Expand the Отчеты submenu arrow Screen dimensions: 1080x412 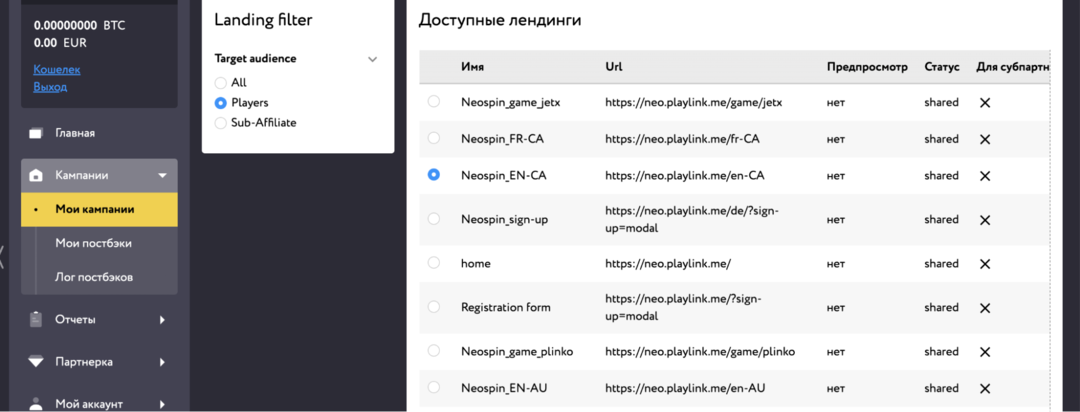pyautogui.click(x=162, y=320)
